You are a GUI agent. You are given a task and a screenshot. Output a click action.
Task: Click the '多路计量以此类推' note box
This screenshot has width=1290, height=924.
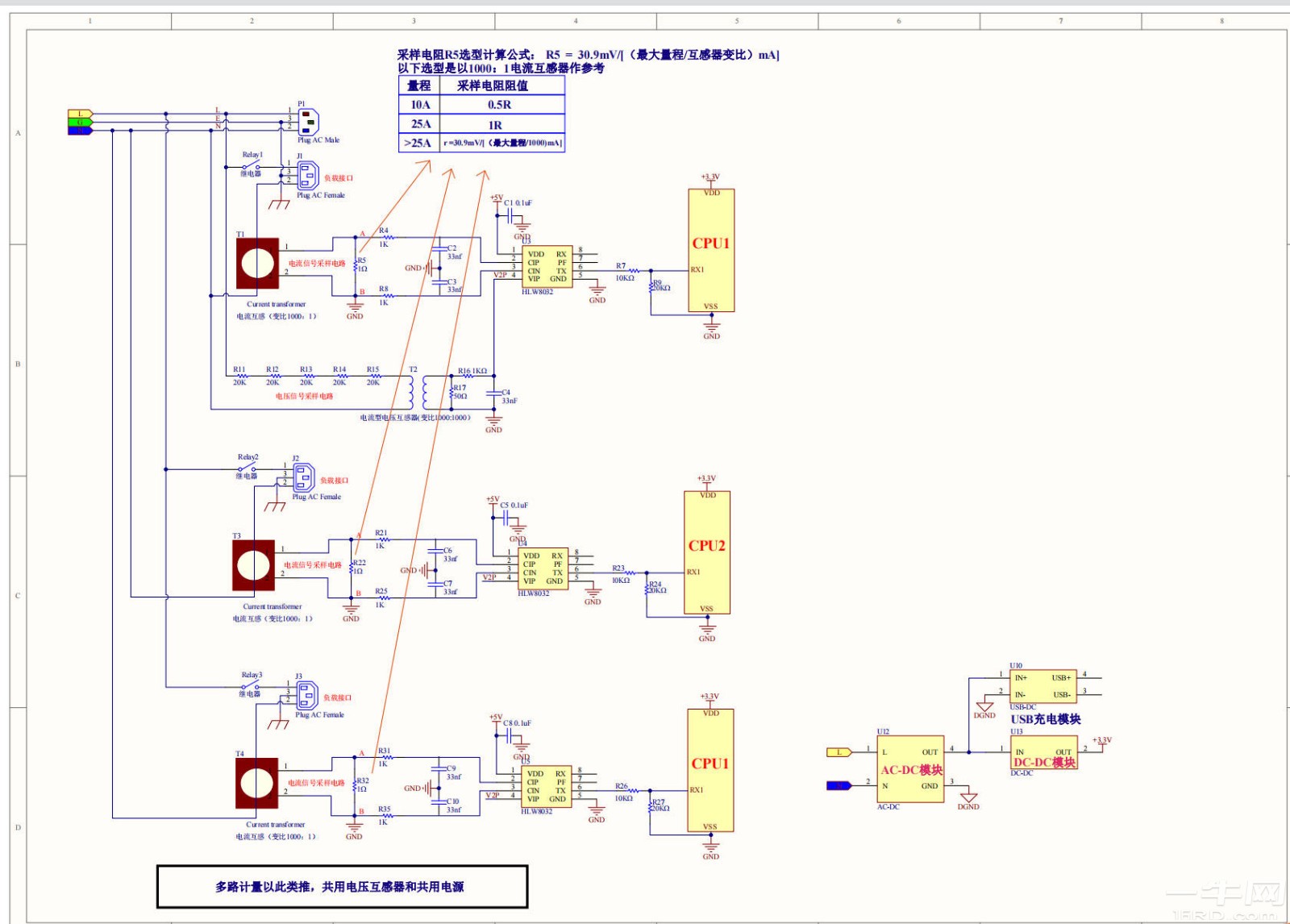click(342, 887)
